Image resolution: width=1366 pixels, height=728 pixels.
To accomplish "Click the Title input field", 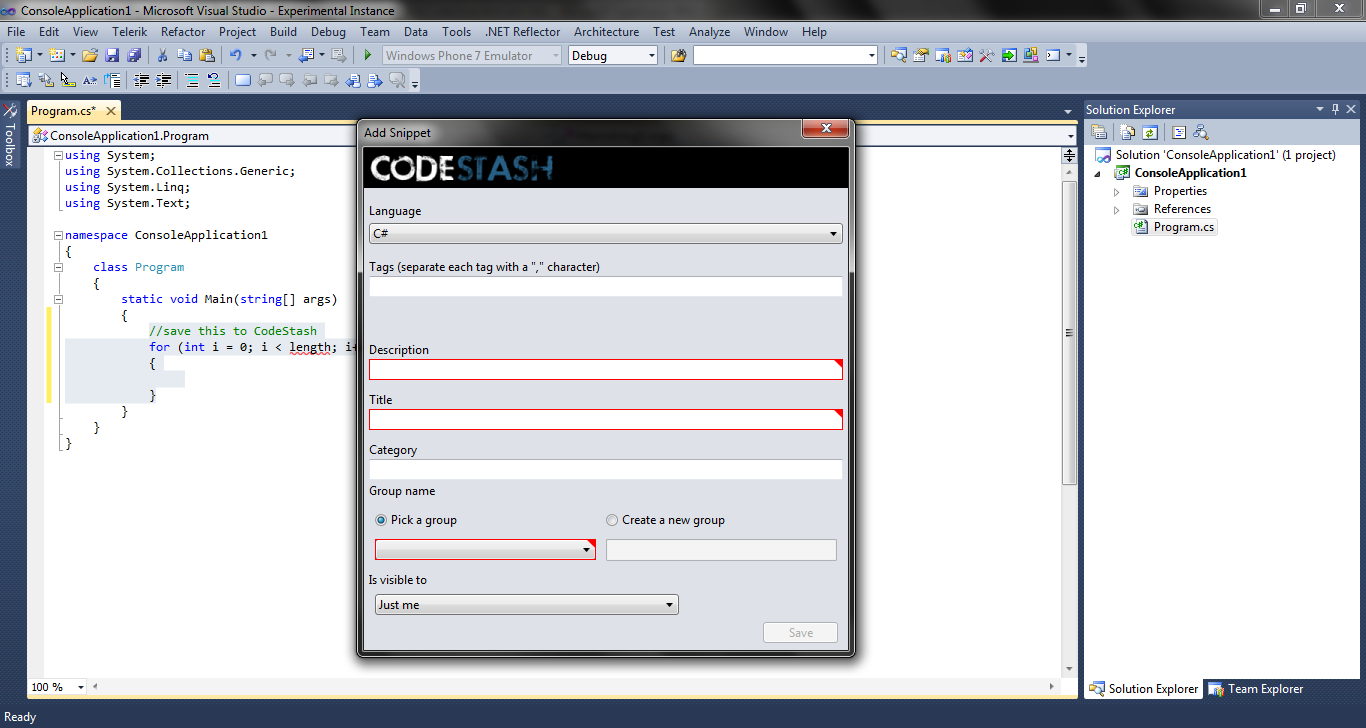I will [x=606, y=420].
